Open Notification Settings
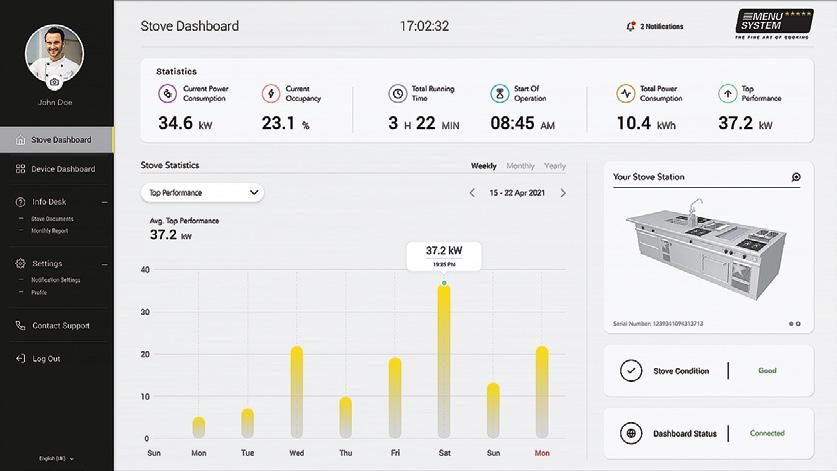837x471 pixels. click(56, 280)
